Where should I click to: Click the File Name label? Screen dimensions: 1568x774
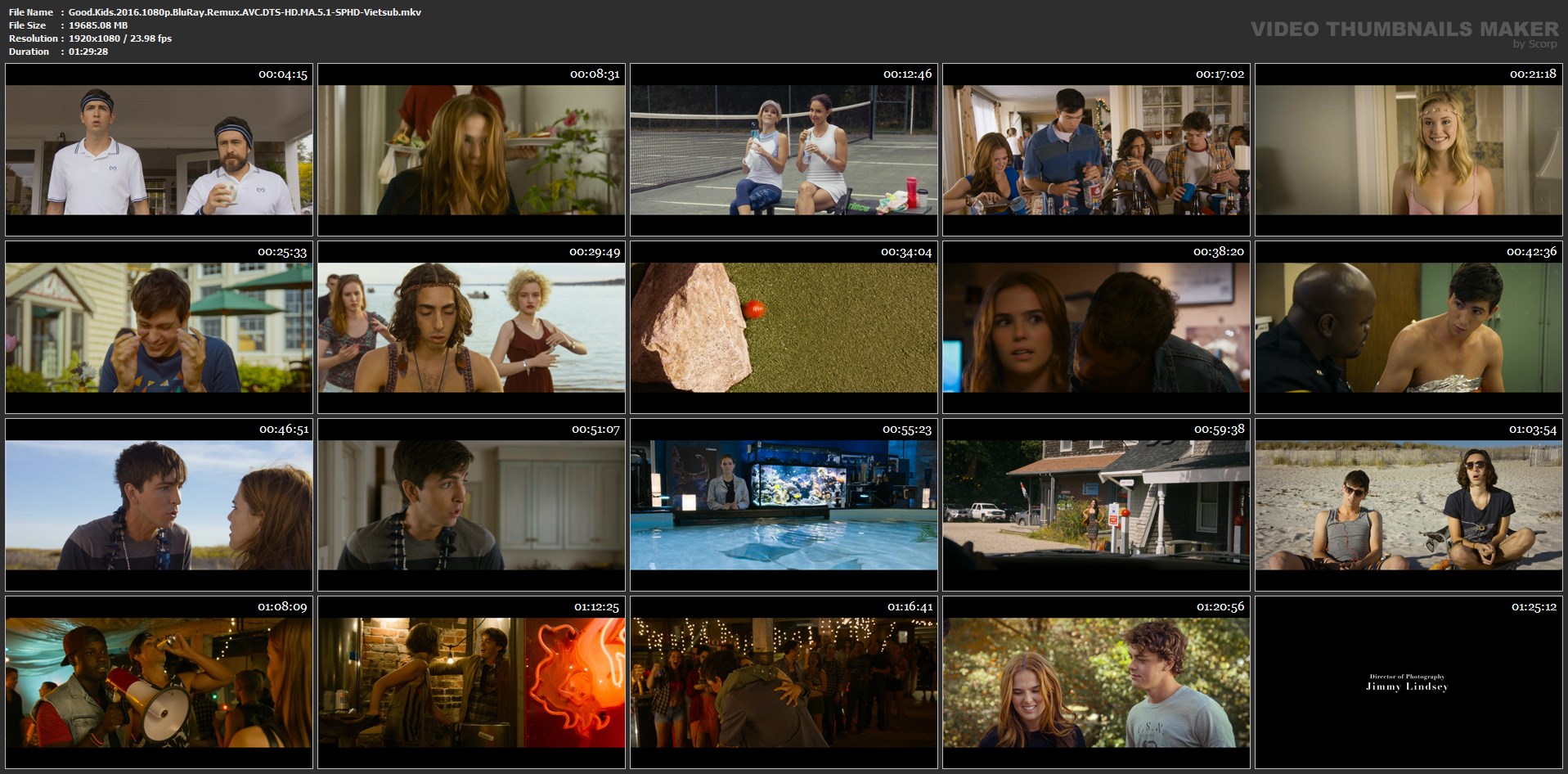[31, 12]
